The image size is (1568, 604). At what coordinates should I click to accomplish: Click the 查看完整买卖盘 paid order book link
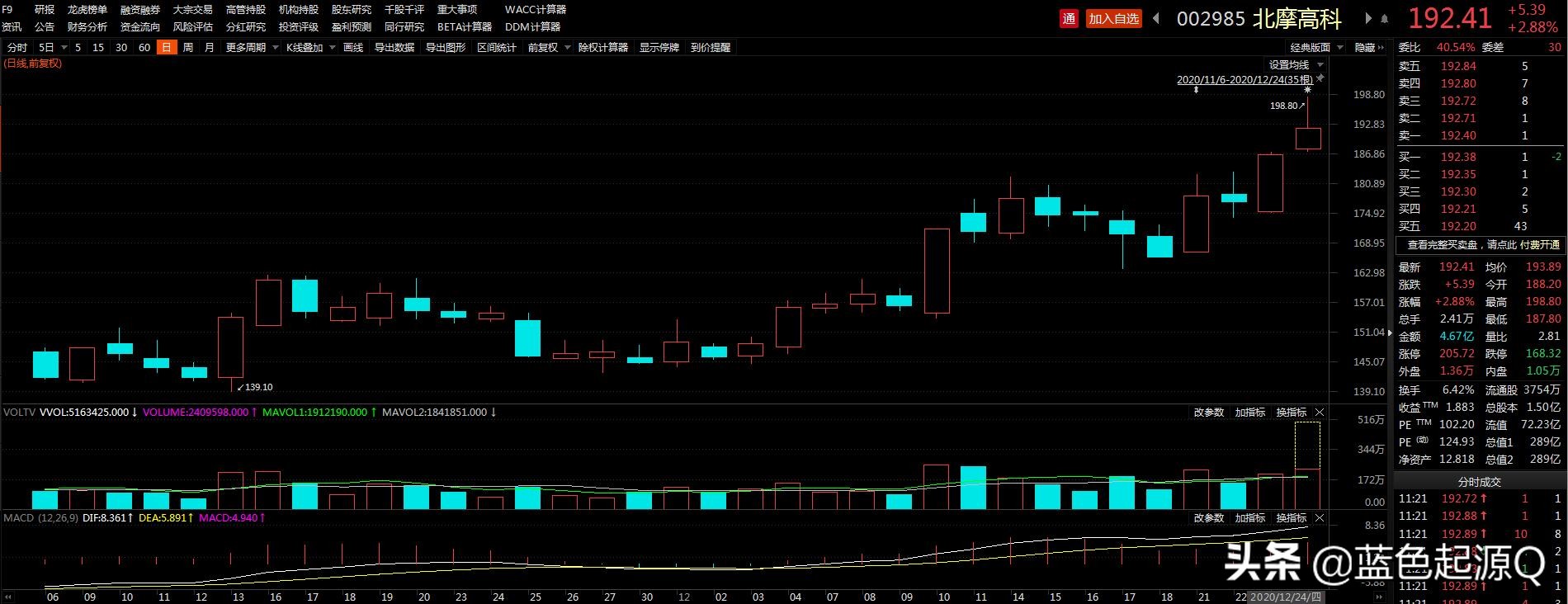(1482, 245)
